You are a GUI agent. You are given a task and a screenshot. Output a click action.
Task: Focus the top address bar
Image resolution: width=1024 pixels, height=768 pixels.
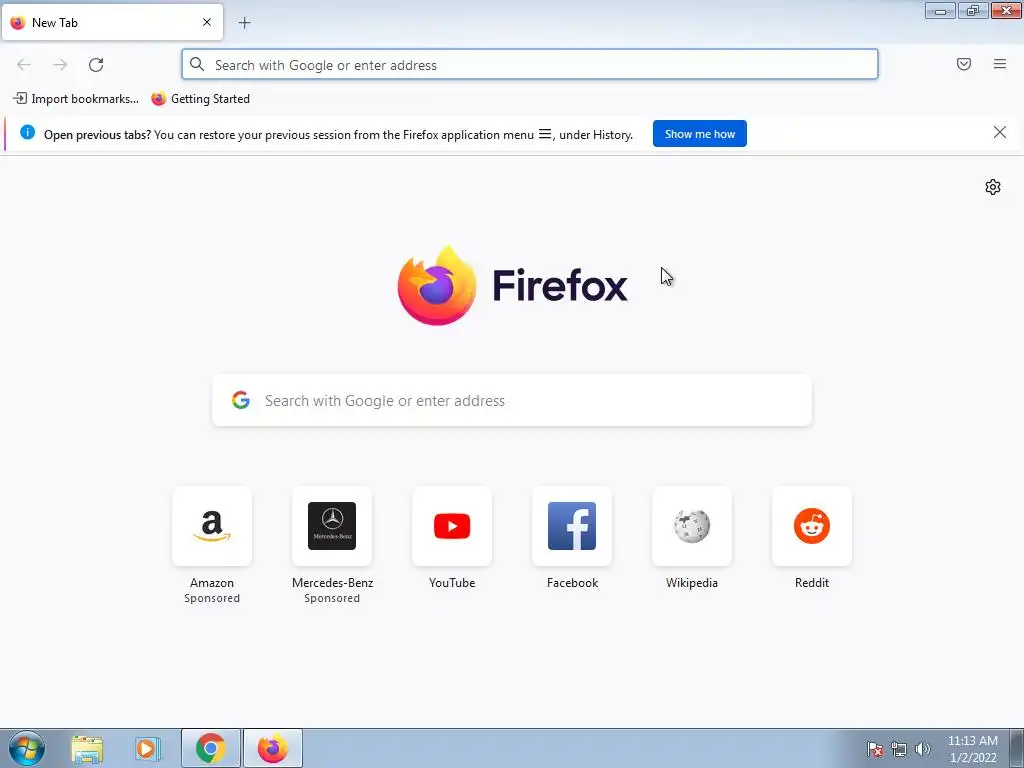click(530, 65)
